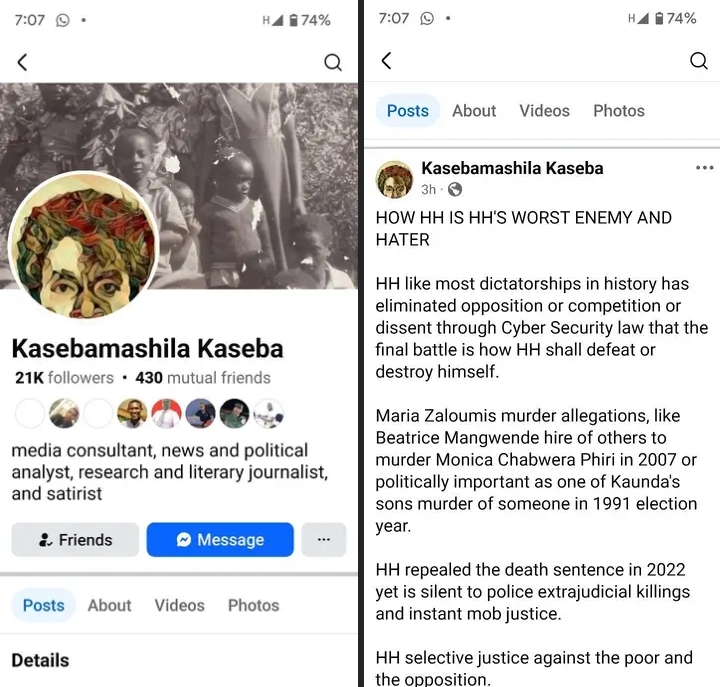
Task: Tap the globe public-audience icon on post
Action: coord(456,189)
